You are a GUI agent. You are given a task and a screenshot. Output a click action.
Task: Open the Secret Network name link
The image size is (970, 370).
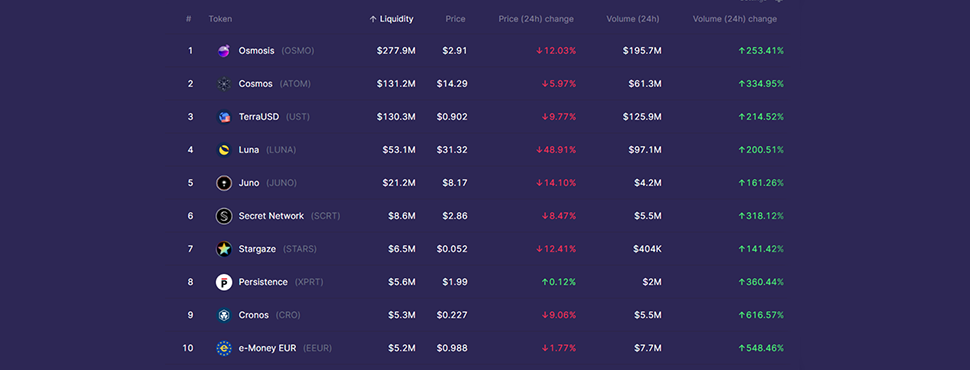272,216
